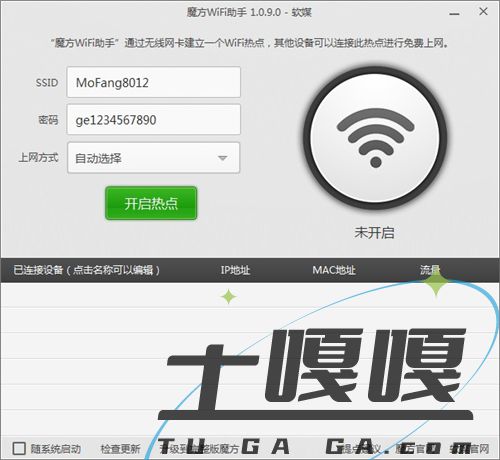This screenshot has height=460, width=500.
Task: Click the MAC地址 column header
Action: click(334, 270)
